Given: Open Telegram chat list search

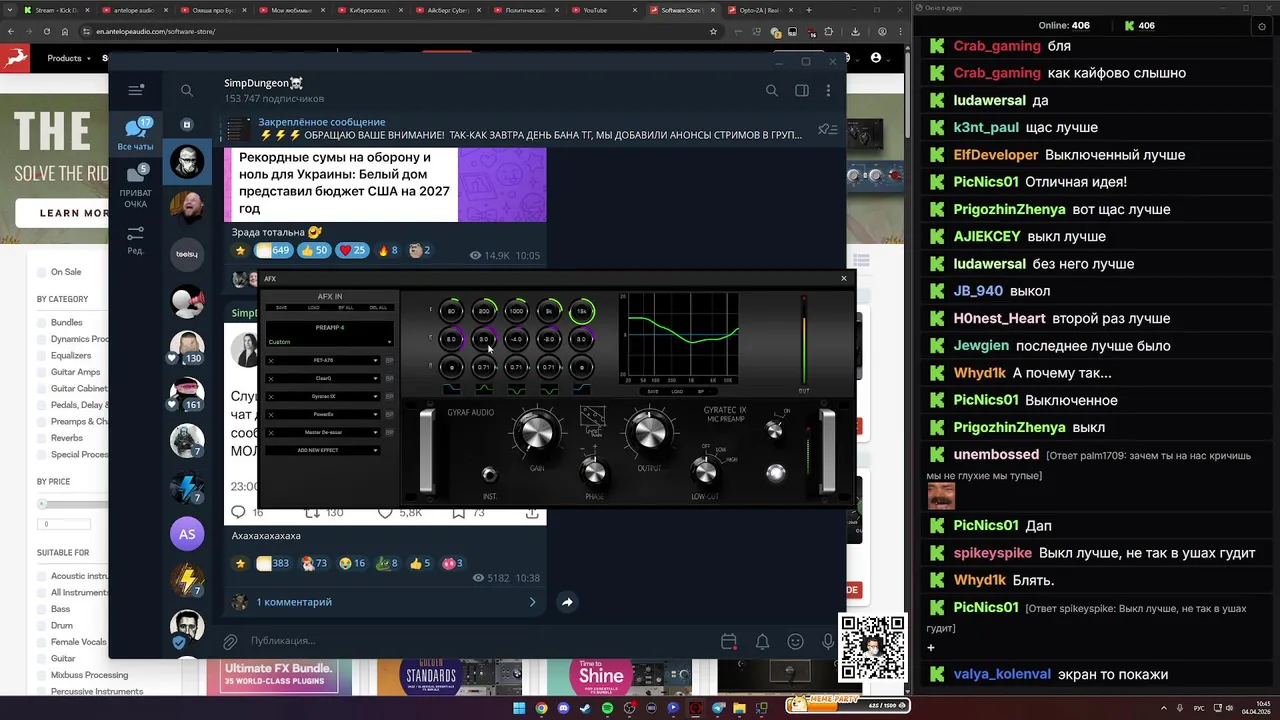Looking at the screenshot, I should coord(187,90).
